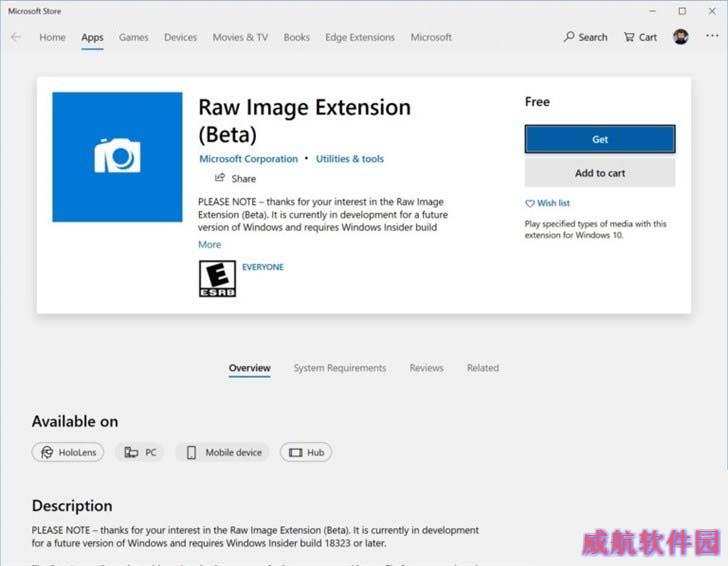Share this app
The height and width of the screenshot is (566, 728).
tap(235, 178)
